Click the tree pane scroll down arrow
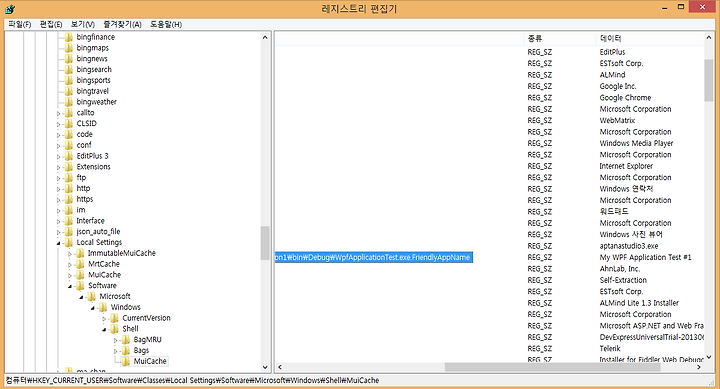 265,367
